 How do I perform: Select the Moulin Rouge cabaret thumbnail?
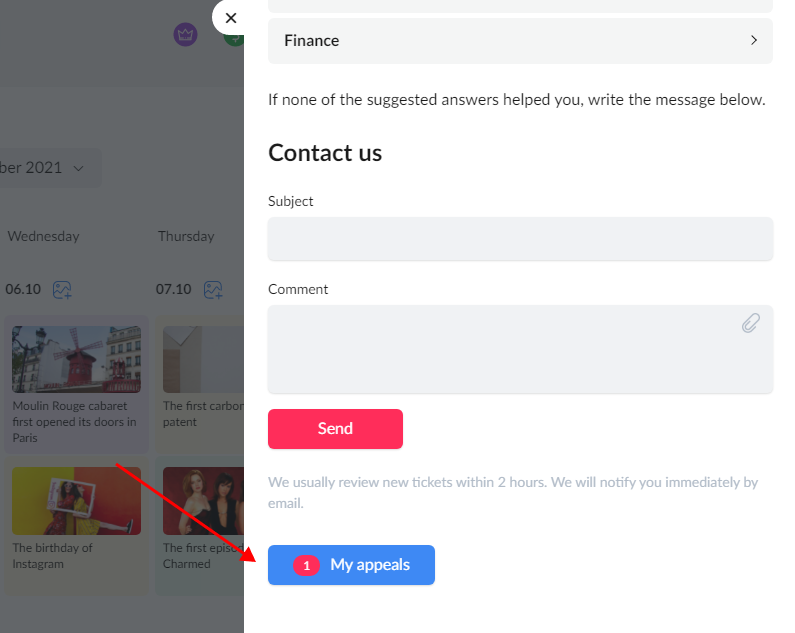coord(77,359)
